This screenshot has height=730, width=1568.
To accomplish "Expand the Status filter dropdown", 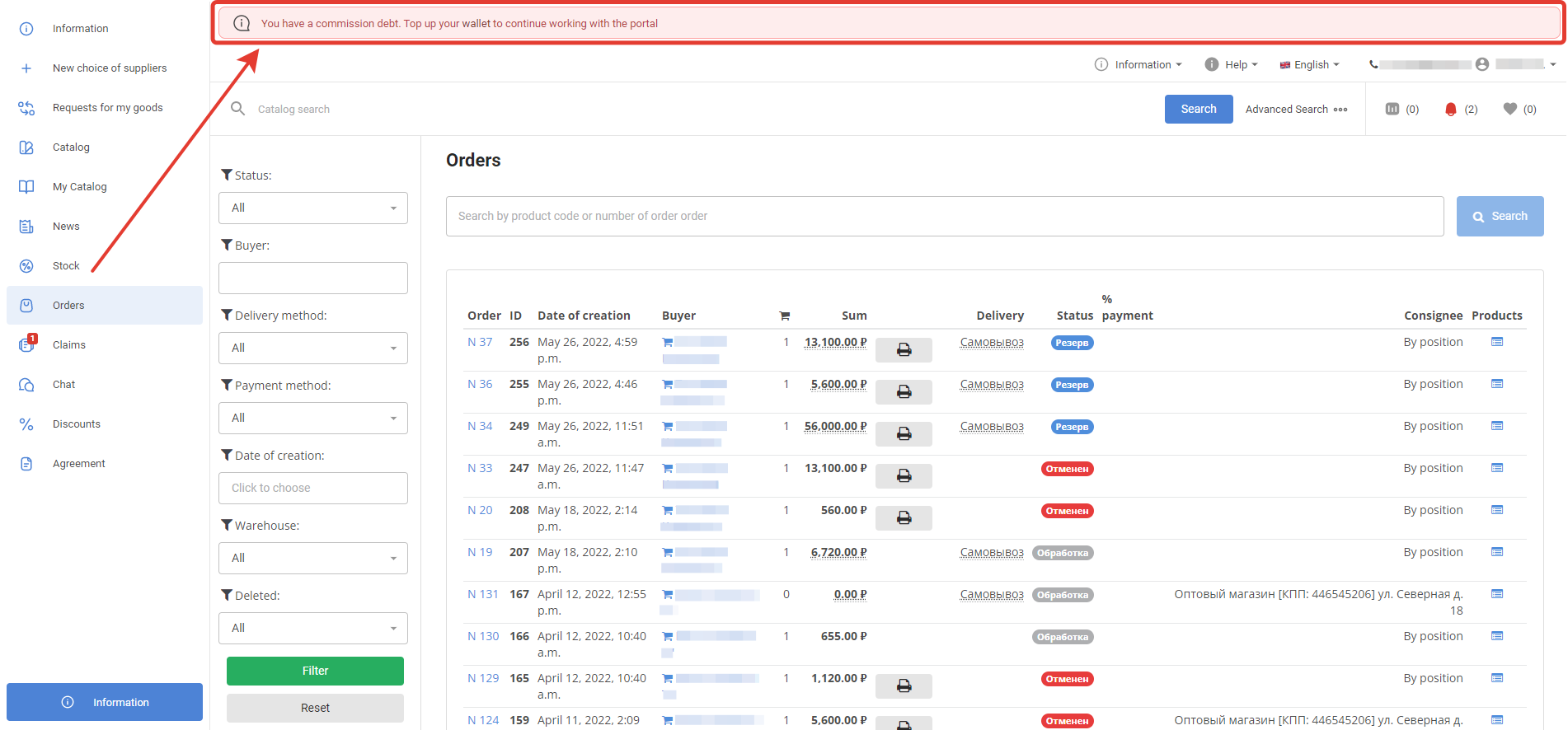I will [313, 208].
